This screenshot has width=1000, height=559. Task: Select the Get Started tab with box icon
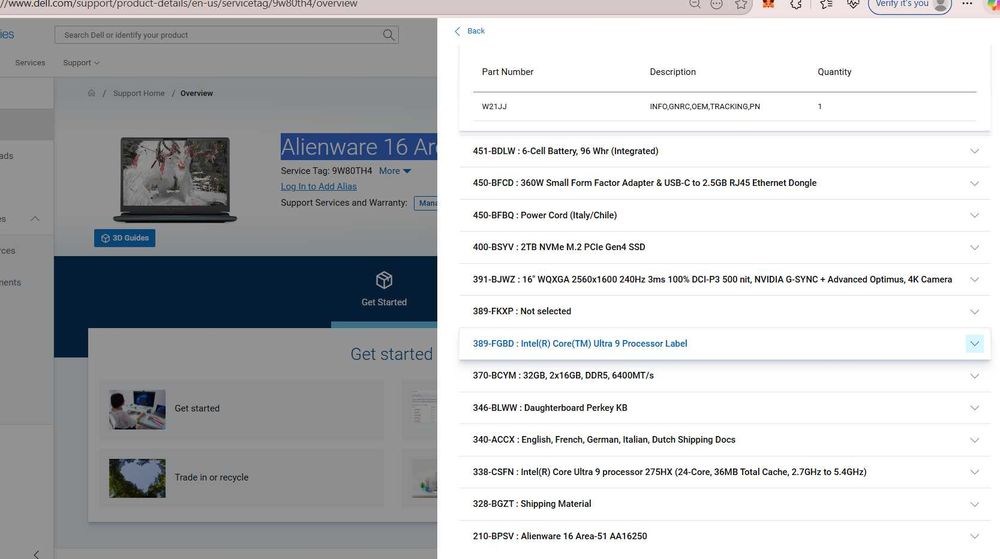click(384, 289)
